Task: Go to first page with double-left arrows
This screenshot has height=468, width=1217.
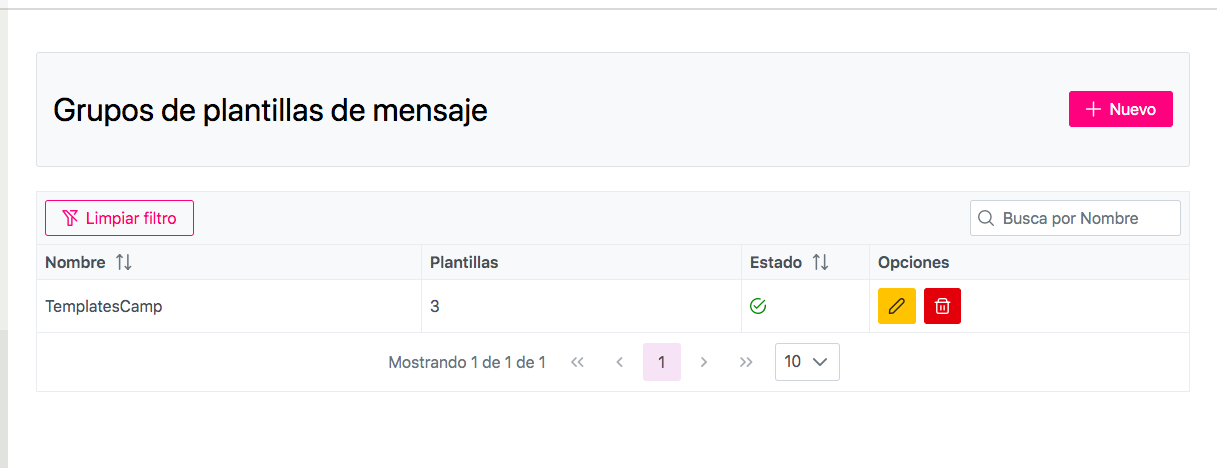Action: click(x=577, y=362)
